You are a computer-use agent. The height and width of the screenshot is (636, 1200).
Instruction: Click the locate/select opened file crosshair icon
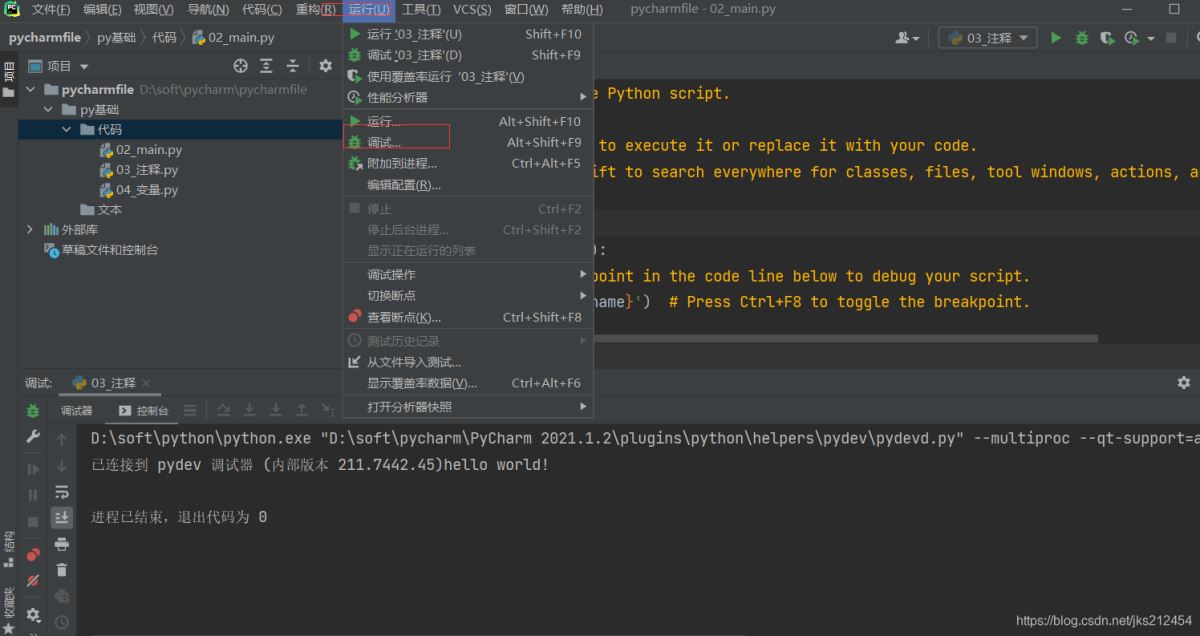pos(240,66)
